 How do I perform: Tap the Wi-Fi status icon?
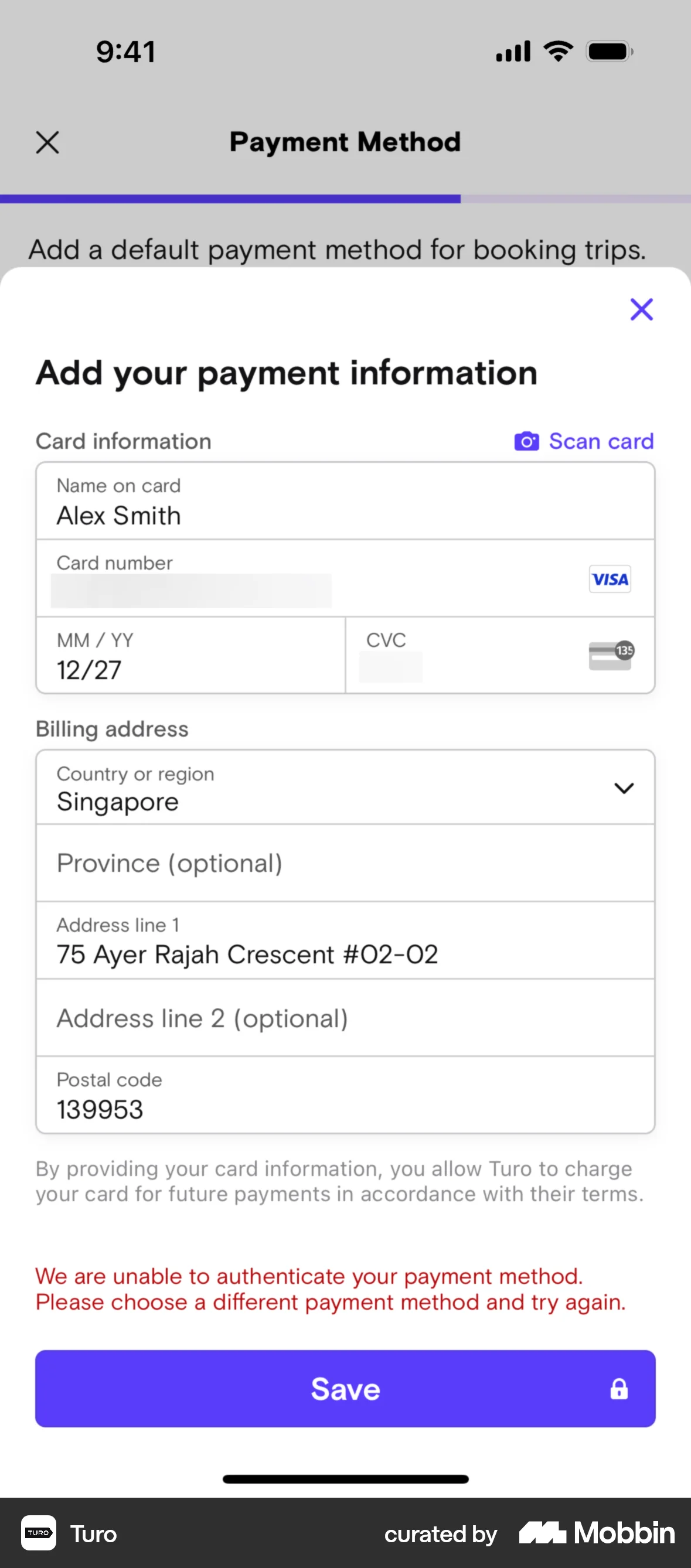point(559,51)
